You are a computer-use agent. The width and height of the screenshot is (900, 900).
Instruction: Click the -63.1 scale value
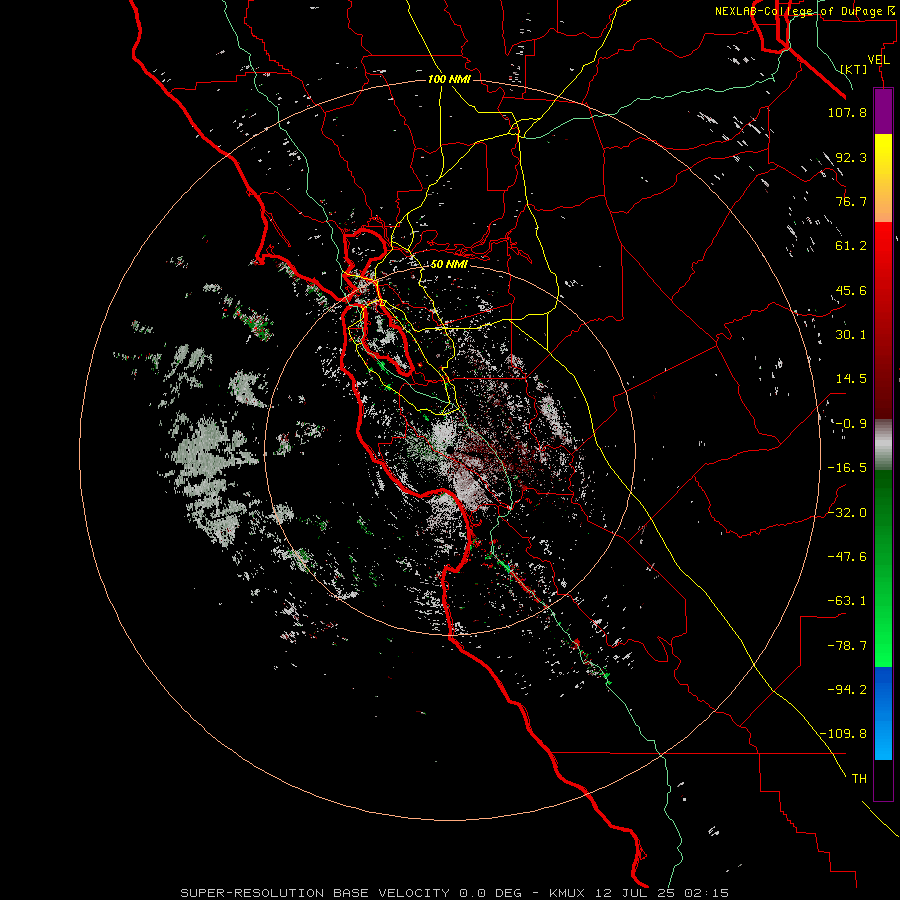pos(847,601)
